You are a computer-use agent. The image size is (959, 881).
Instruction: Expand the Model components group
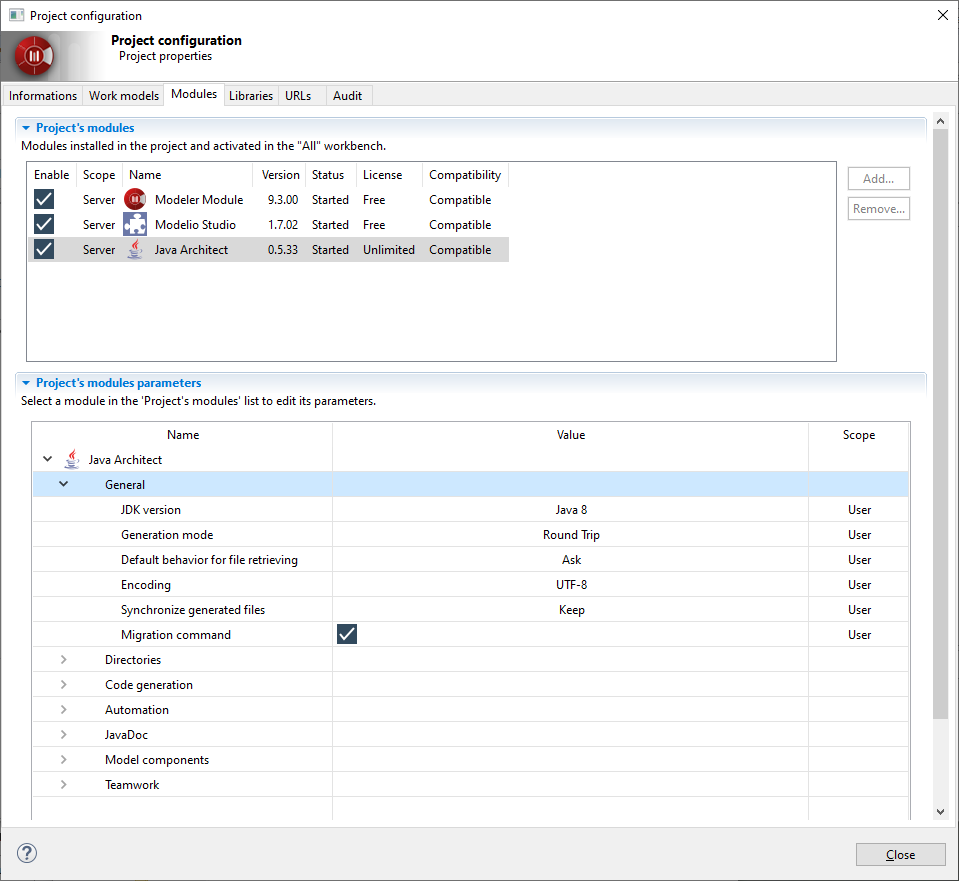pyautogui.click(x=64, y=760)
